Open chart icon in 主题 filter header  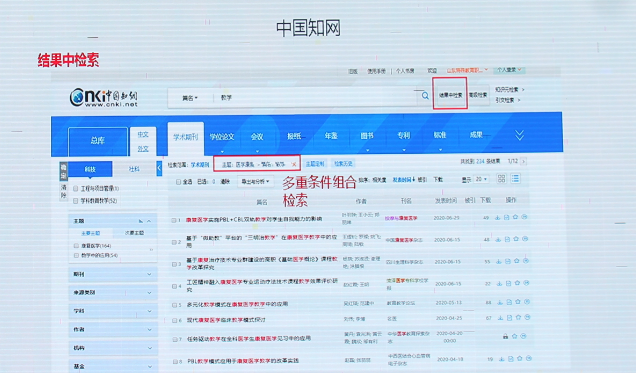[140, 221]
